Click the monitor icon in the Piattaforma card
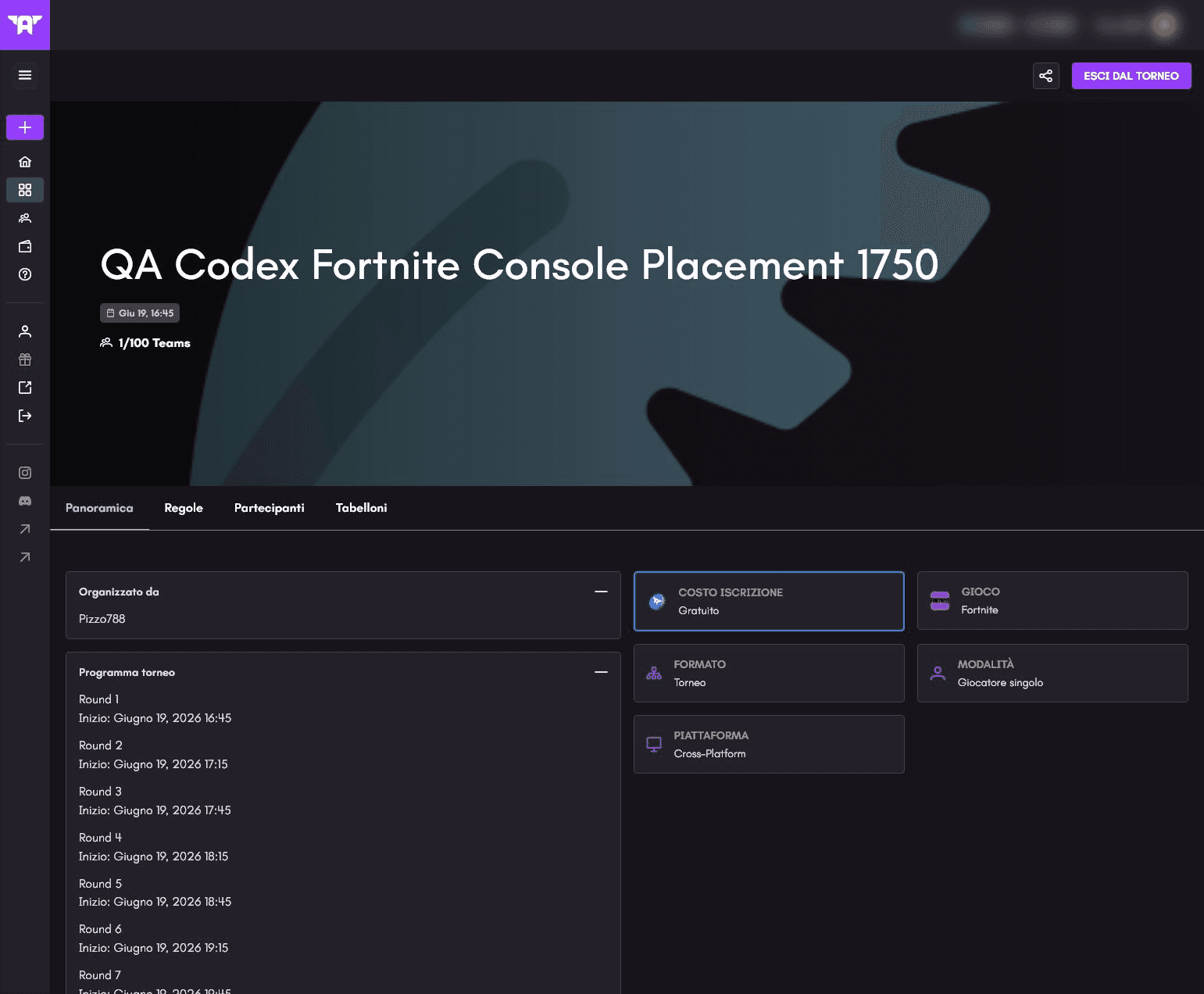The height and width of the screenshot is (994, 1204). (x=654, y=744)
